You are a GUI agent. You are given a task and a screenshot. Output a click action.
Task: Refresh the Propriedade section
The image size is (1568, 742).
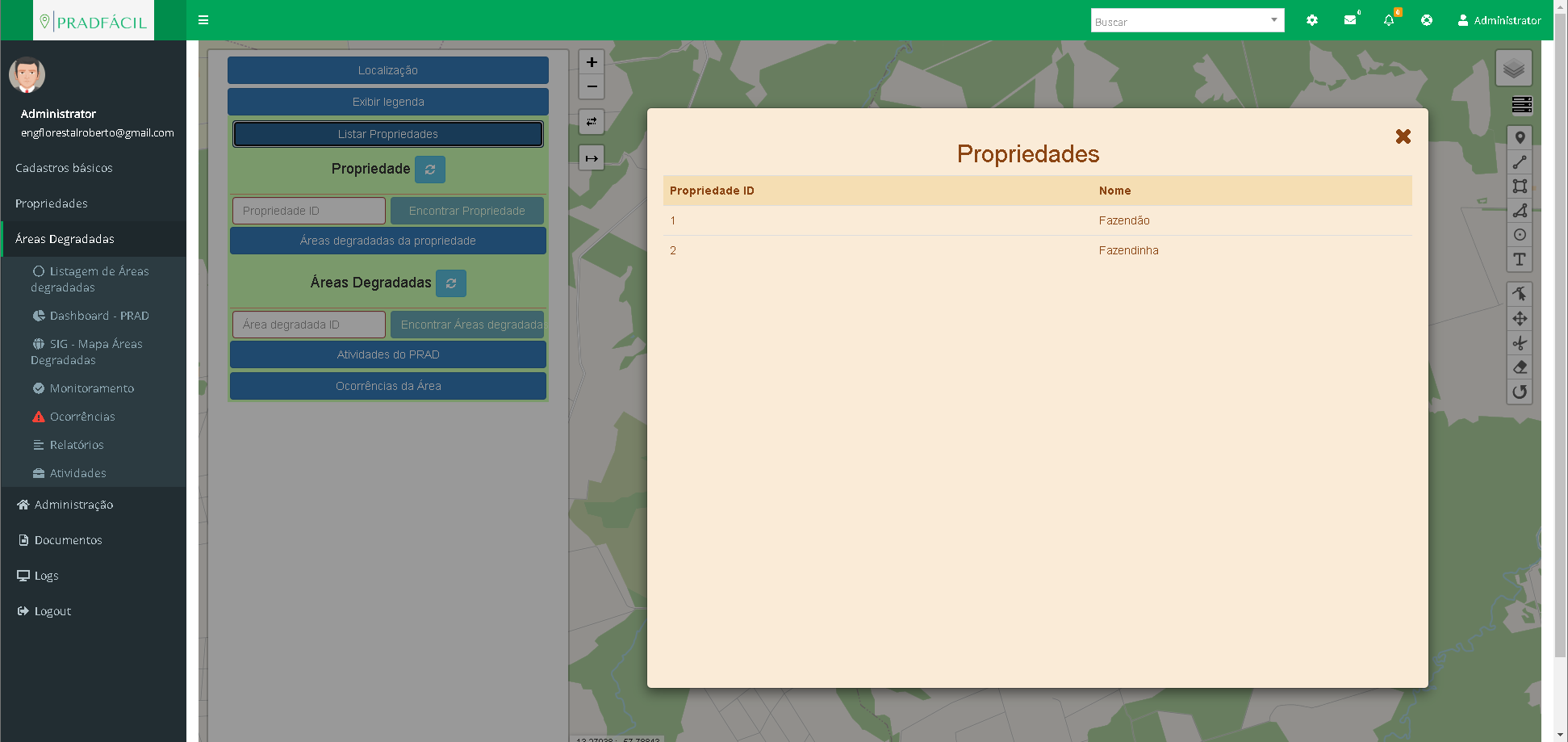430,170
